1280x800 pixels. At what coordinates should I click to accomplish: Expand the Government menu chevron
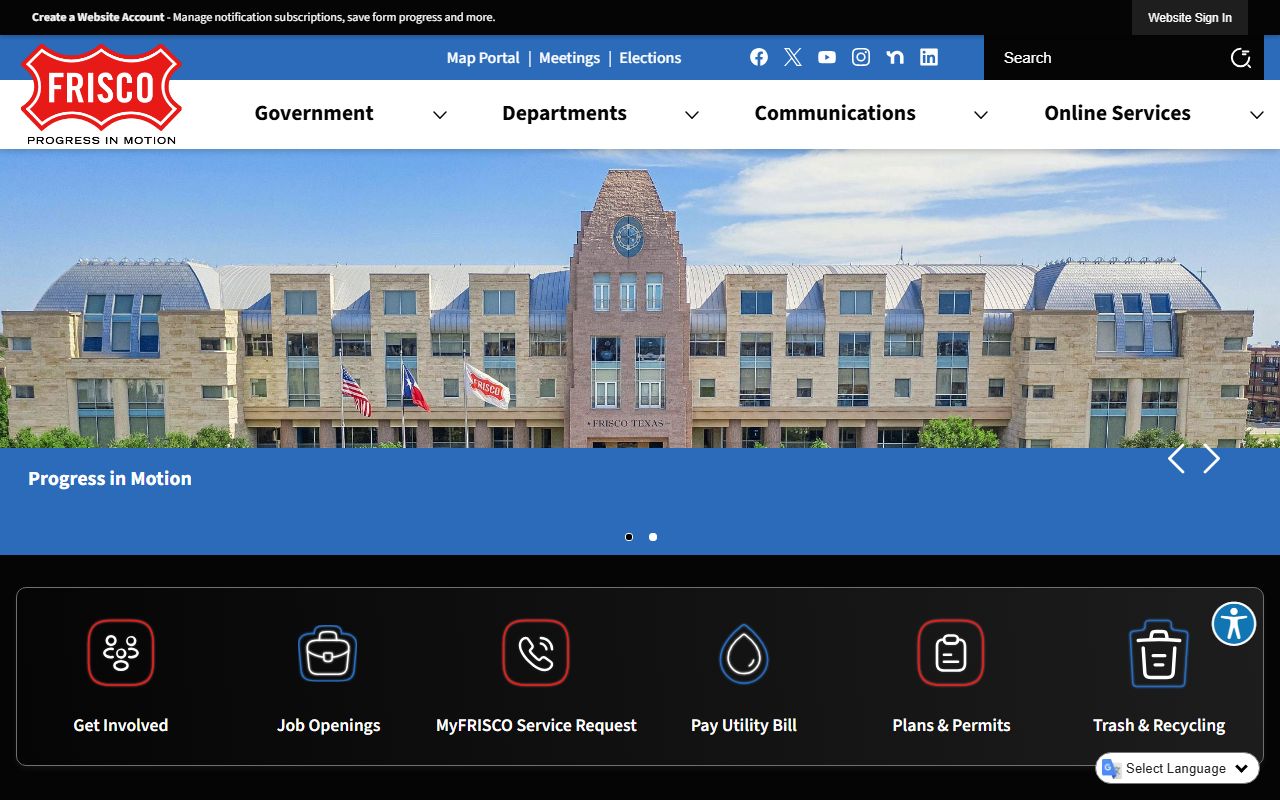click(439, 115)
